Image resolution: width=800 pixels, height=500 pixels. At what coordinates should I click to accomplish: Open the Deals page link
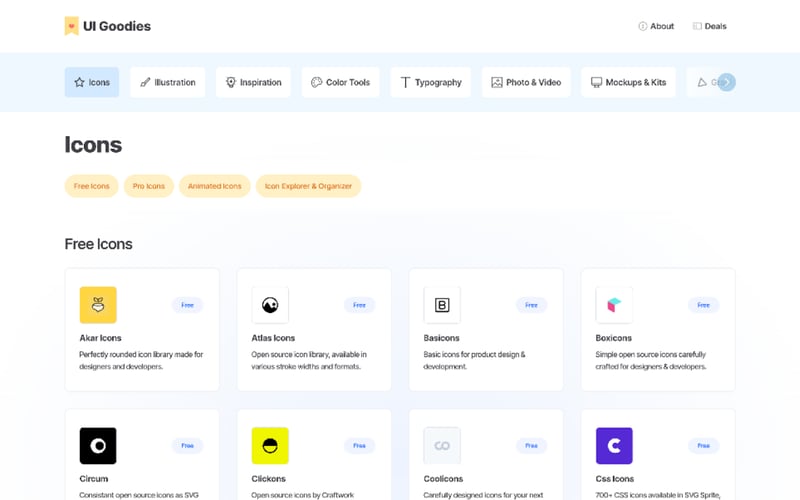[709, 26]
